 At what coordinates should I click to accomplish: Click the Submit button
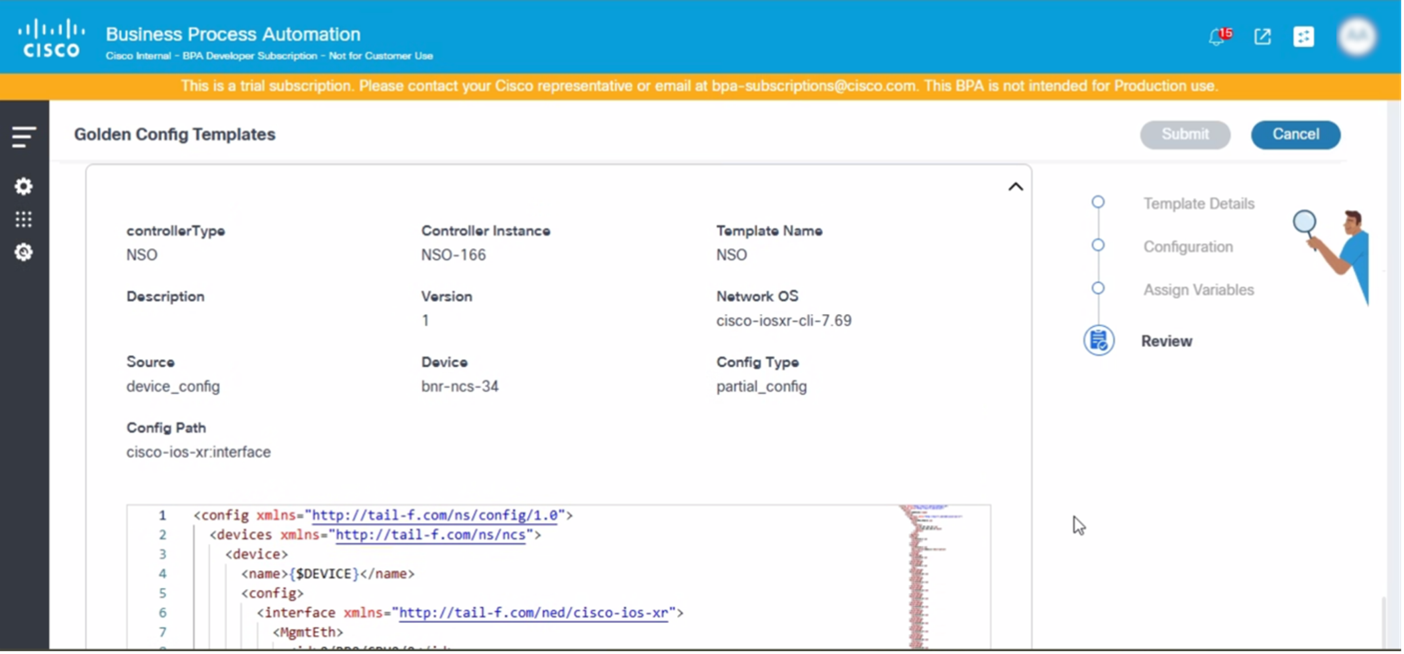point(1185,135)
